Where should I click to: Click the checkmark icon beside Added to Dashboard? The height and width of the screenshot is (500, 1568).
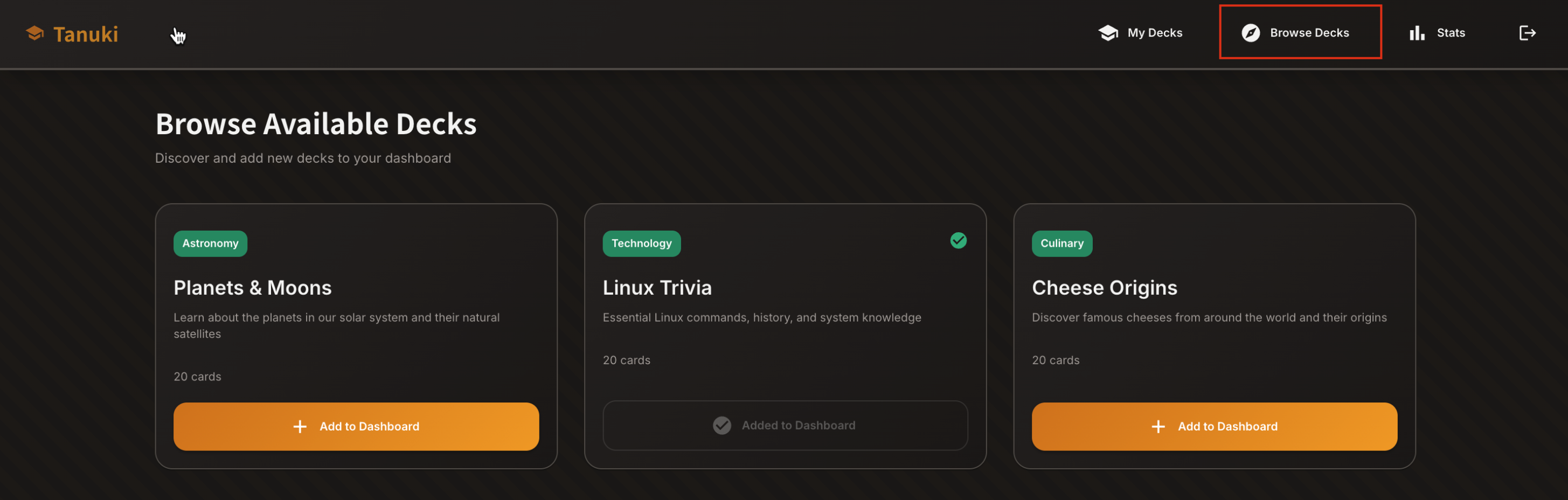pos(722,425)
